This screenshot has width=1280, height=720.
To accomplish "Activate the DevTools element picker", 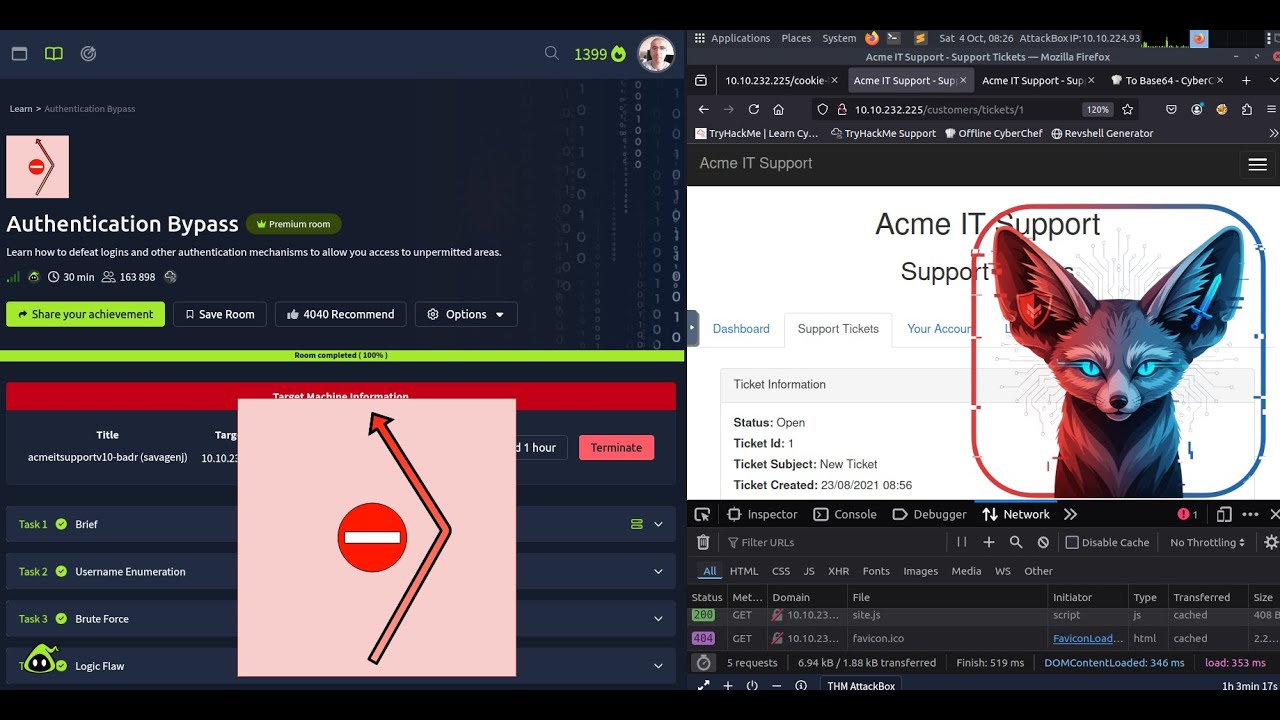I will [702, 514].
